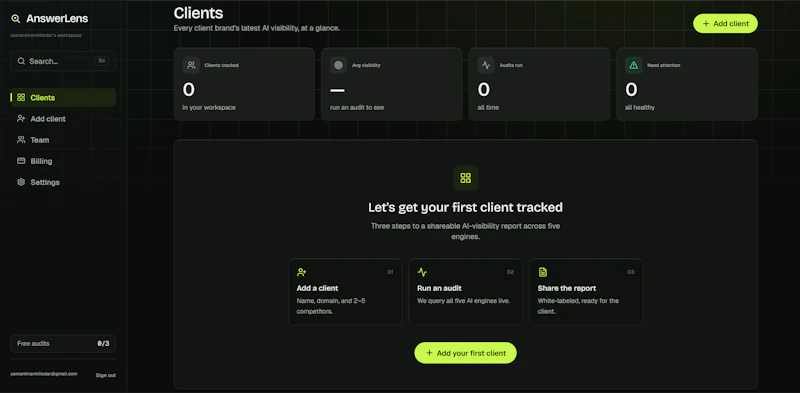
Task: Sign out of the account
Action: click(106, 375)
